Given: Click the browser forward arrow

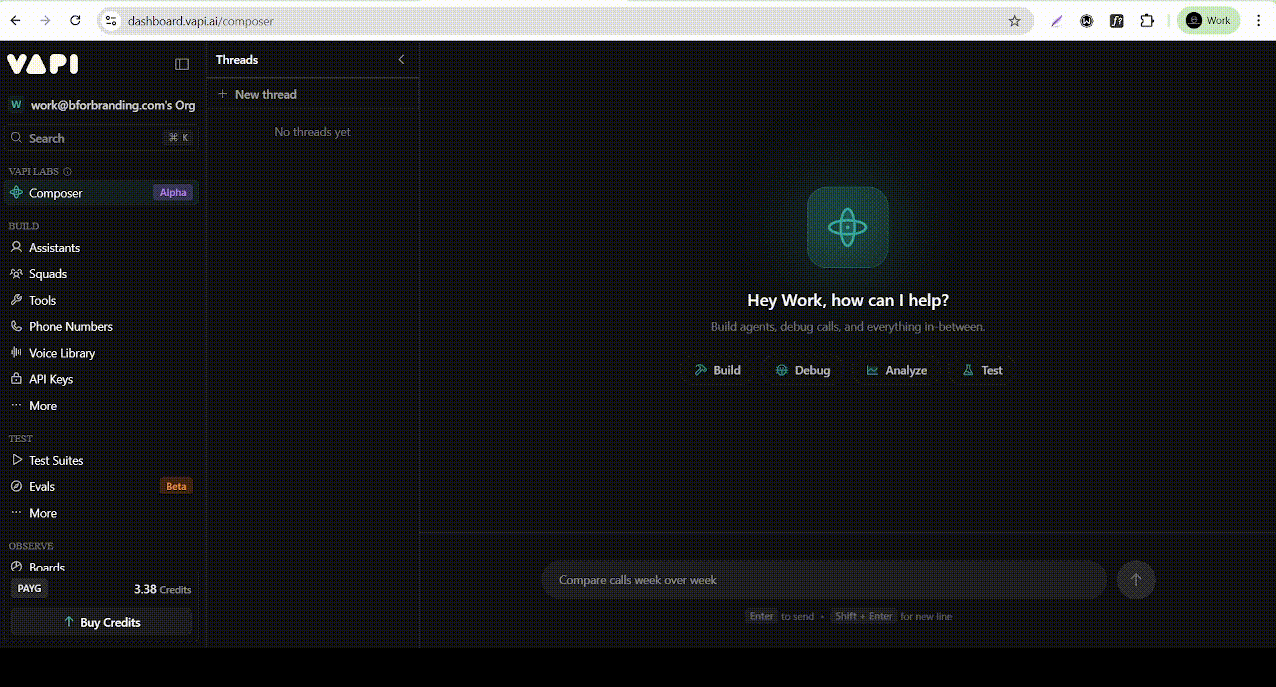Looking at the screenshot, I should (45, 20).
